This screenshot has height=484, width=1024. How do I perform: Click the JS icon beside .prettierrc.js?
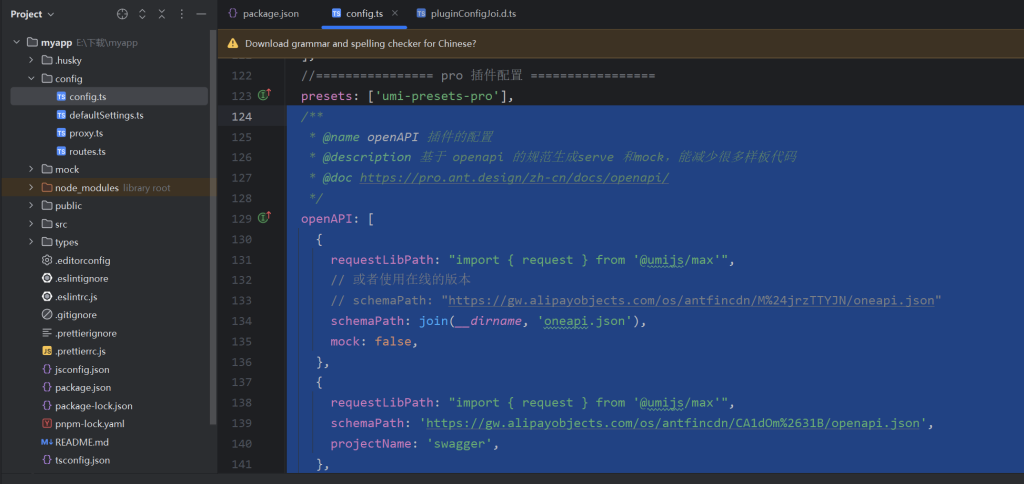[47, 351]
